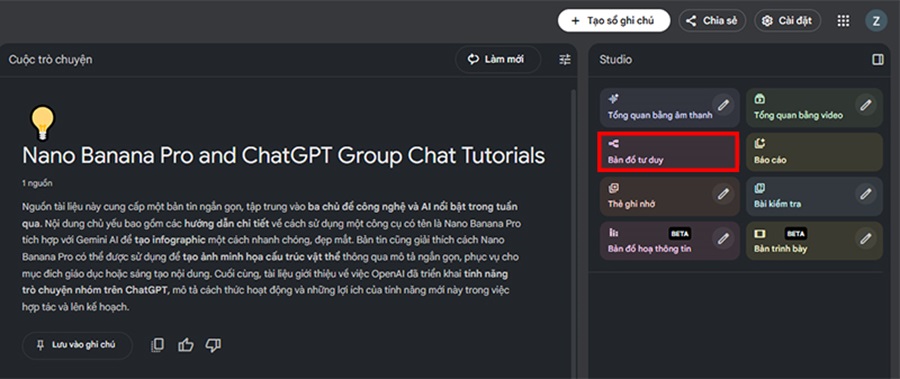The height and width of the screenshot is (379, 900).
Task: Click the video overview icon
Action: pyautogui.click(x=759, y=99)
